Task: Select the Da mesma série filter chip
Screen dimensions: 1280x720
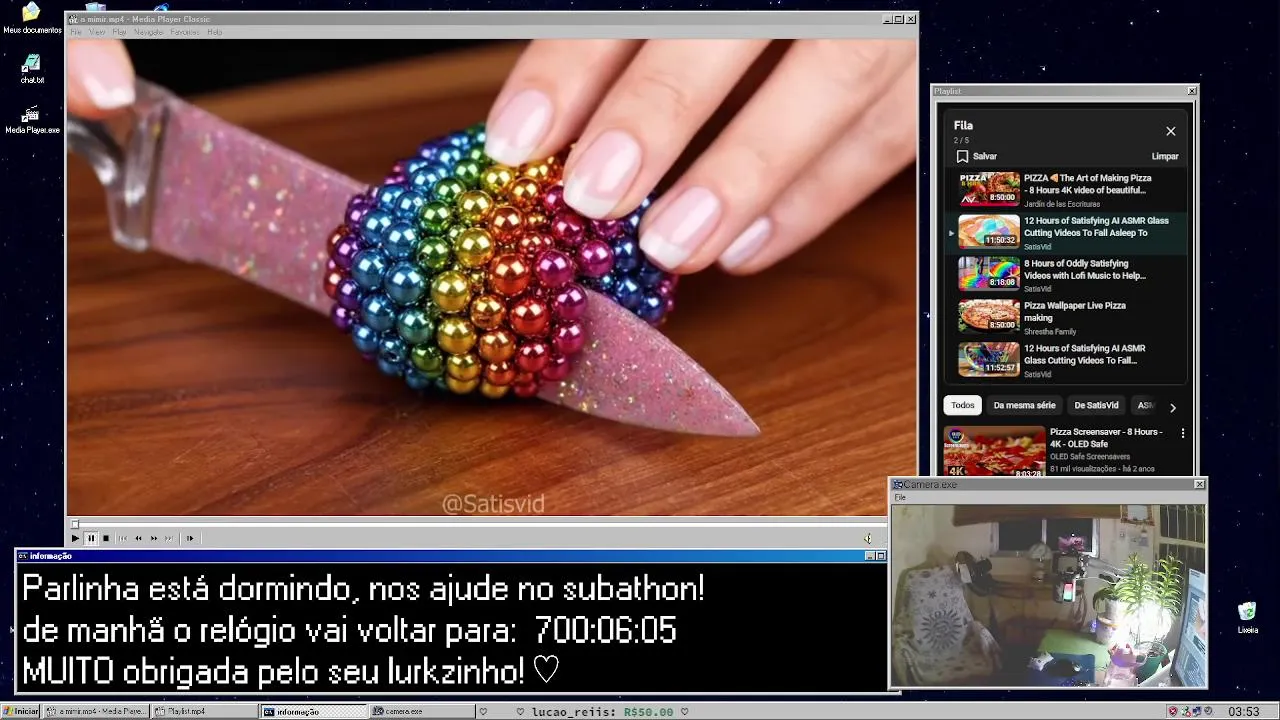Action: point(1024,405)
